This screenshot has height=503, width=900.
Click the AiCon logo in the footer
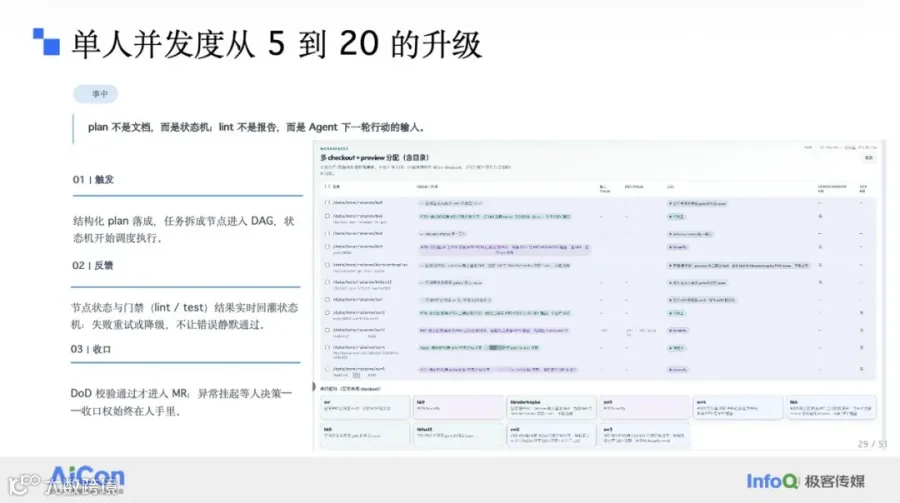pyautogui.click(x=86, y=478)
